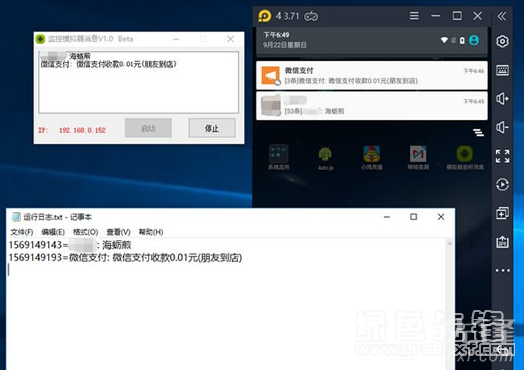524x370 pixels.
Task: Collapse emulator sidebar with double-chevron icon
Action: click(502, 16)
